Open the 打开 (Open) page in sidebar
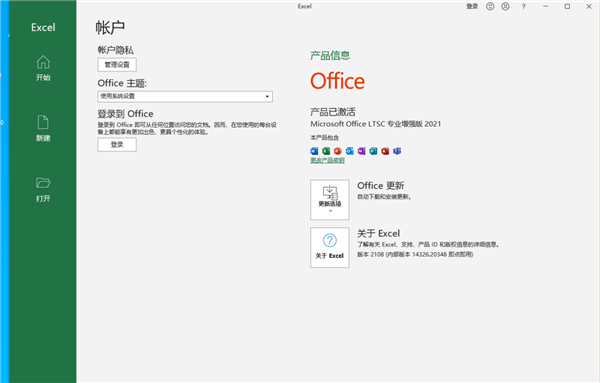The image size is (600, 383). [43, 189]
